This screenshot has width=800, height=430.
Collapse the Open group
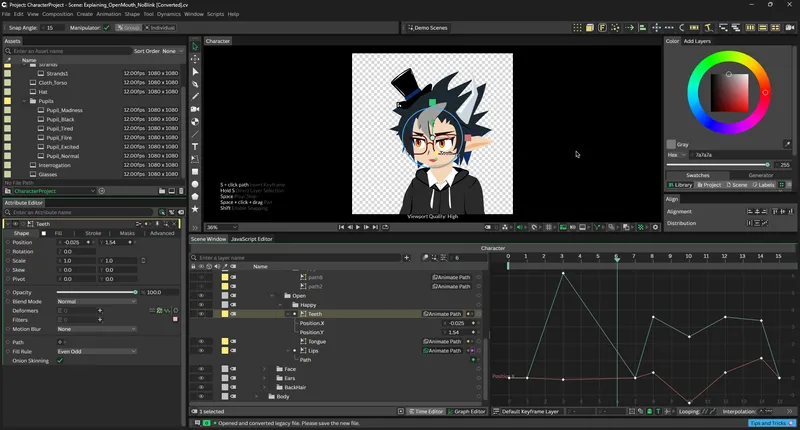(272, 296)
